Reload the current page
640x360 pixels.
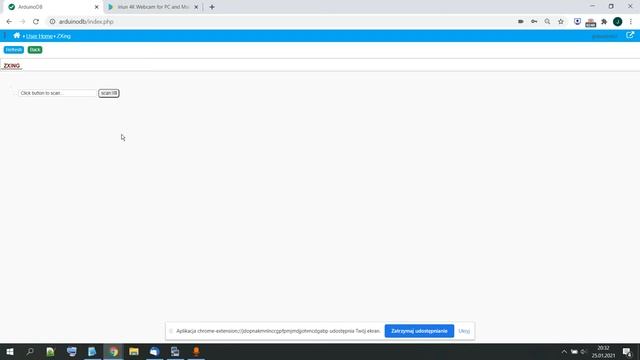coord(36,22)
